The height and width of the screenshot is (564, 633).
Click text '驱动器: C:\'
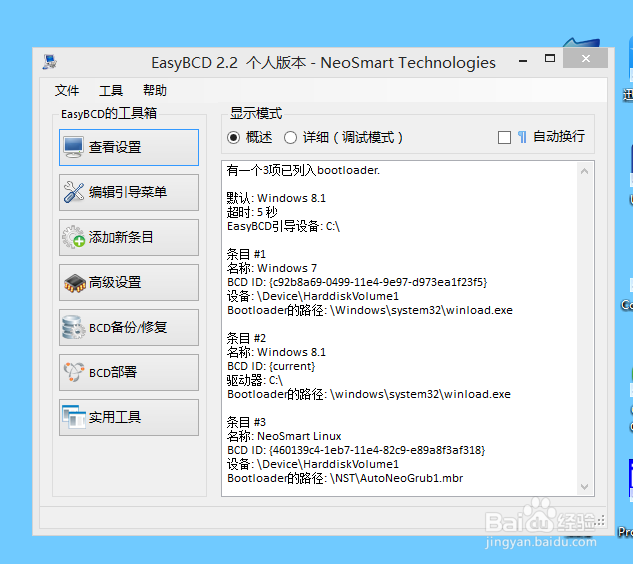tap(254, 380)
